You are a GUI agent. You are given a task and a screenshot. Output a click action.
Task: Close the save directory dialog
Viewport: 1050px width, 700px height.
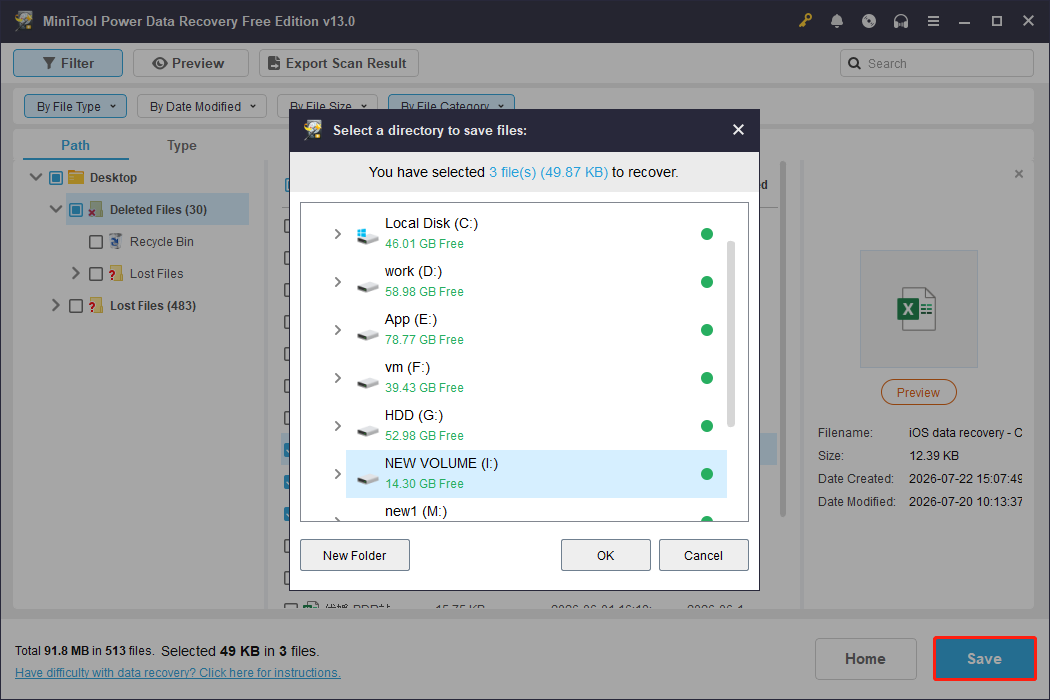coord(738,129)
